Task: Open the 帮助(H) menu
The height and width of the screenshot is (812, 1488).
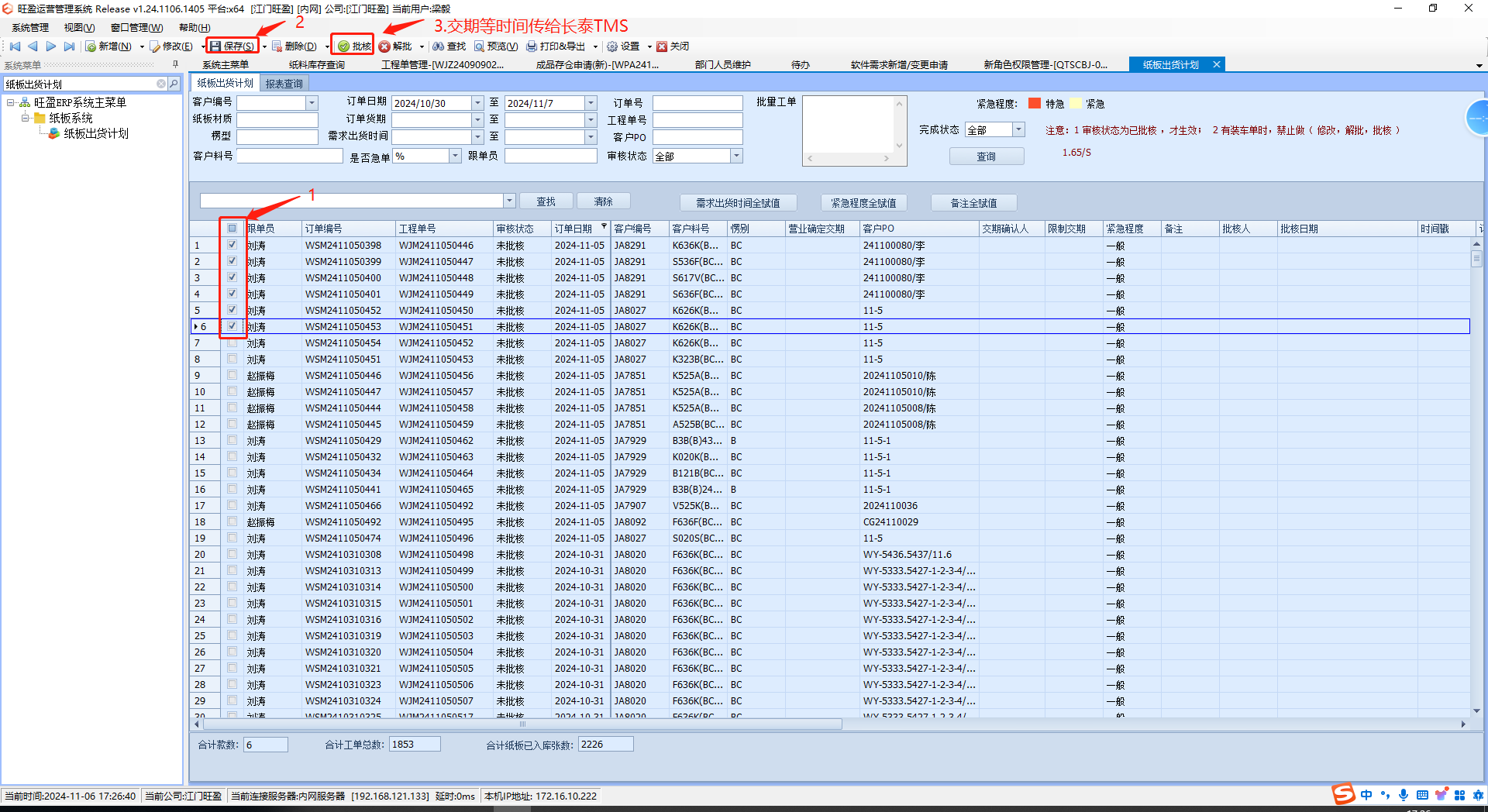Action: coord(195,28)
